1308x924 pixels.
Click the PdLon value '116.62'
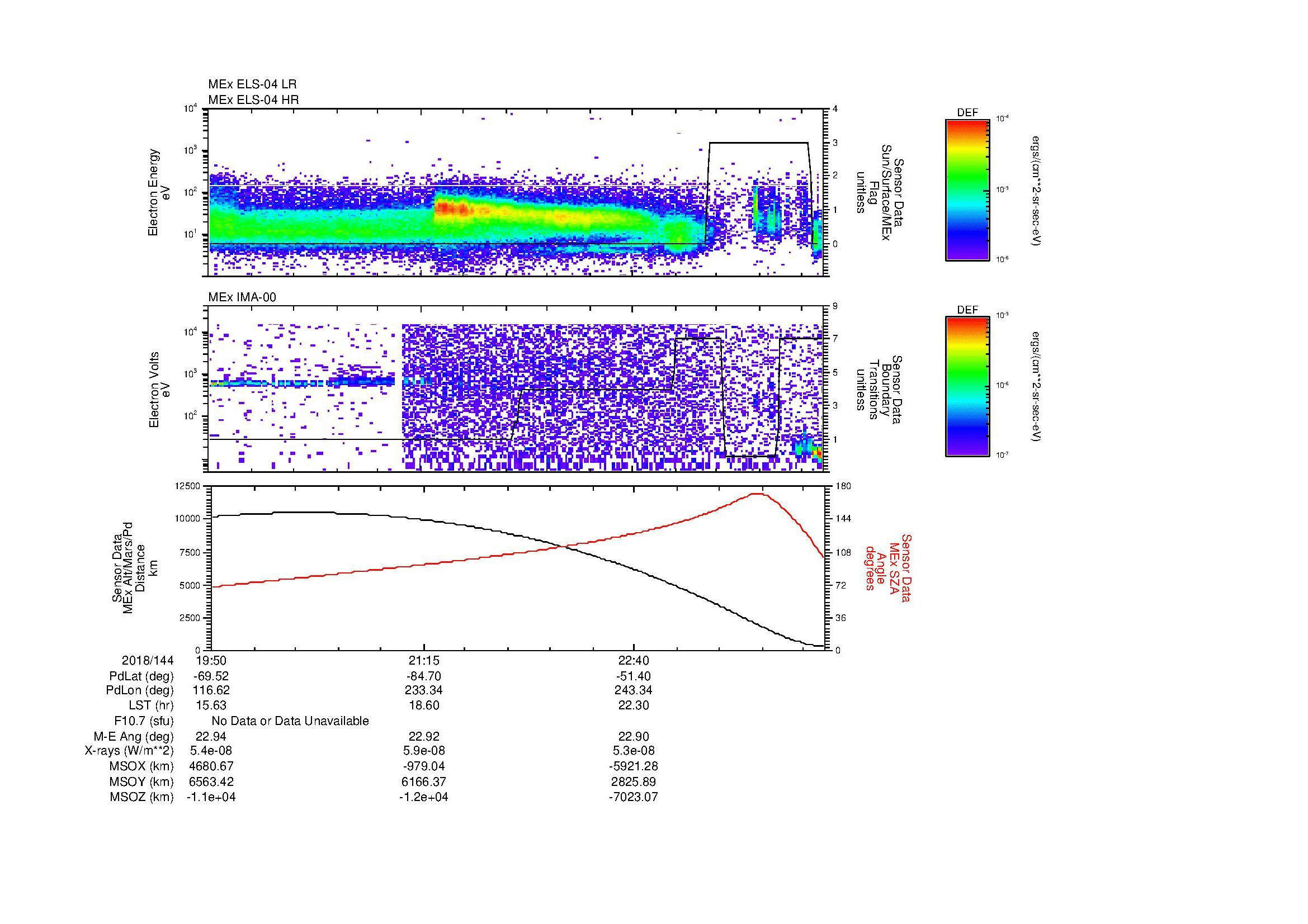tap(211, 690)
